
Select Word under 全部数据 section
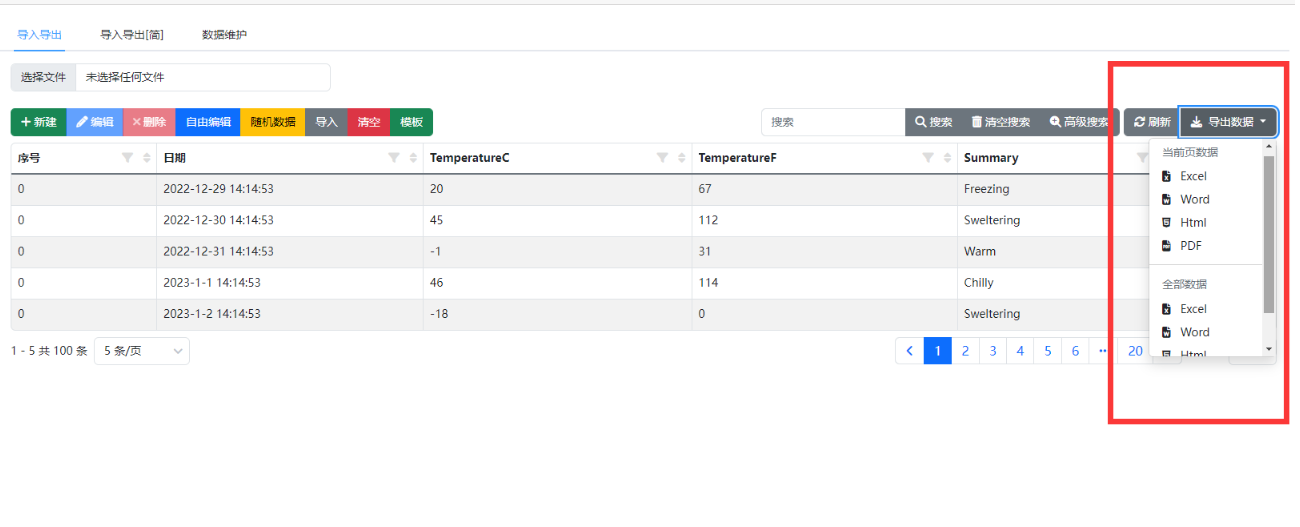pos(1194,332)
